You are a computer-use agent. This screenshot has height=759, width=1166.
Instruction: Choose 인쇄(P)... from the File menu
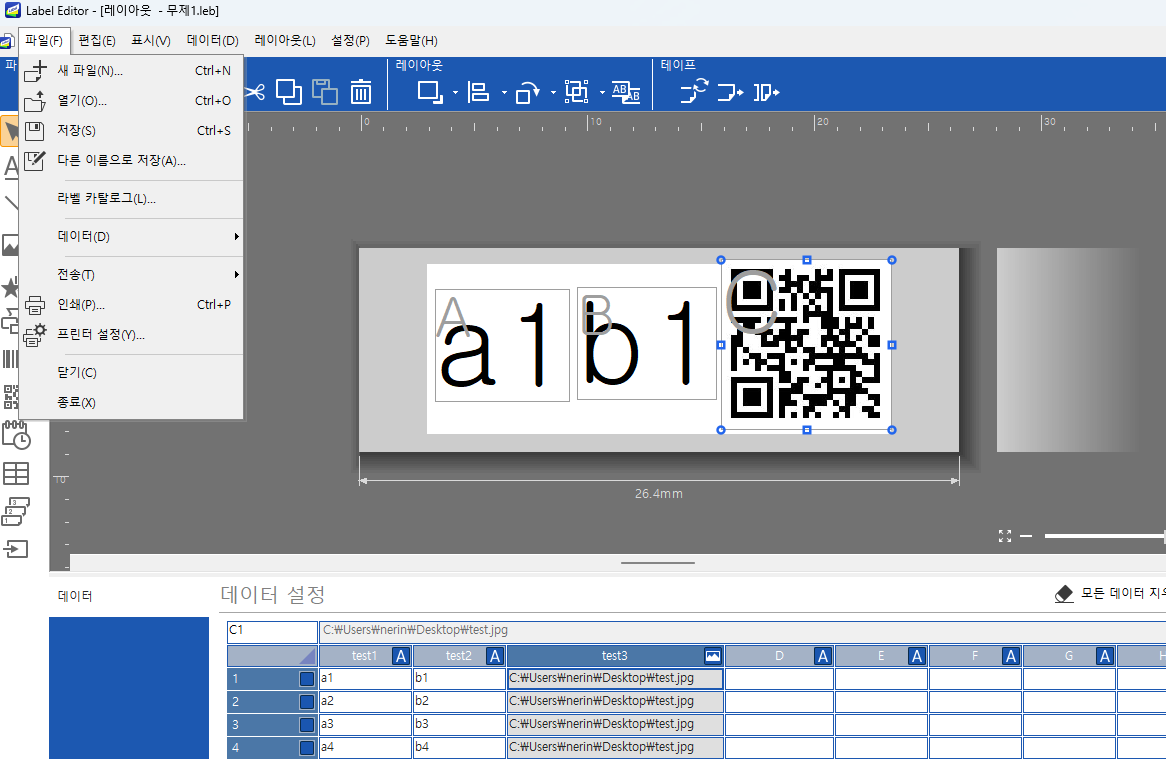pos(132,304)
